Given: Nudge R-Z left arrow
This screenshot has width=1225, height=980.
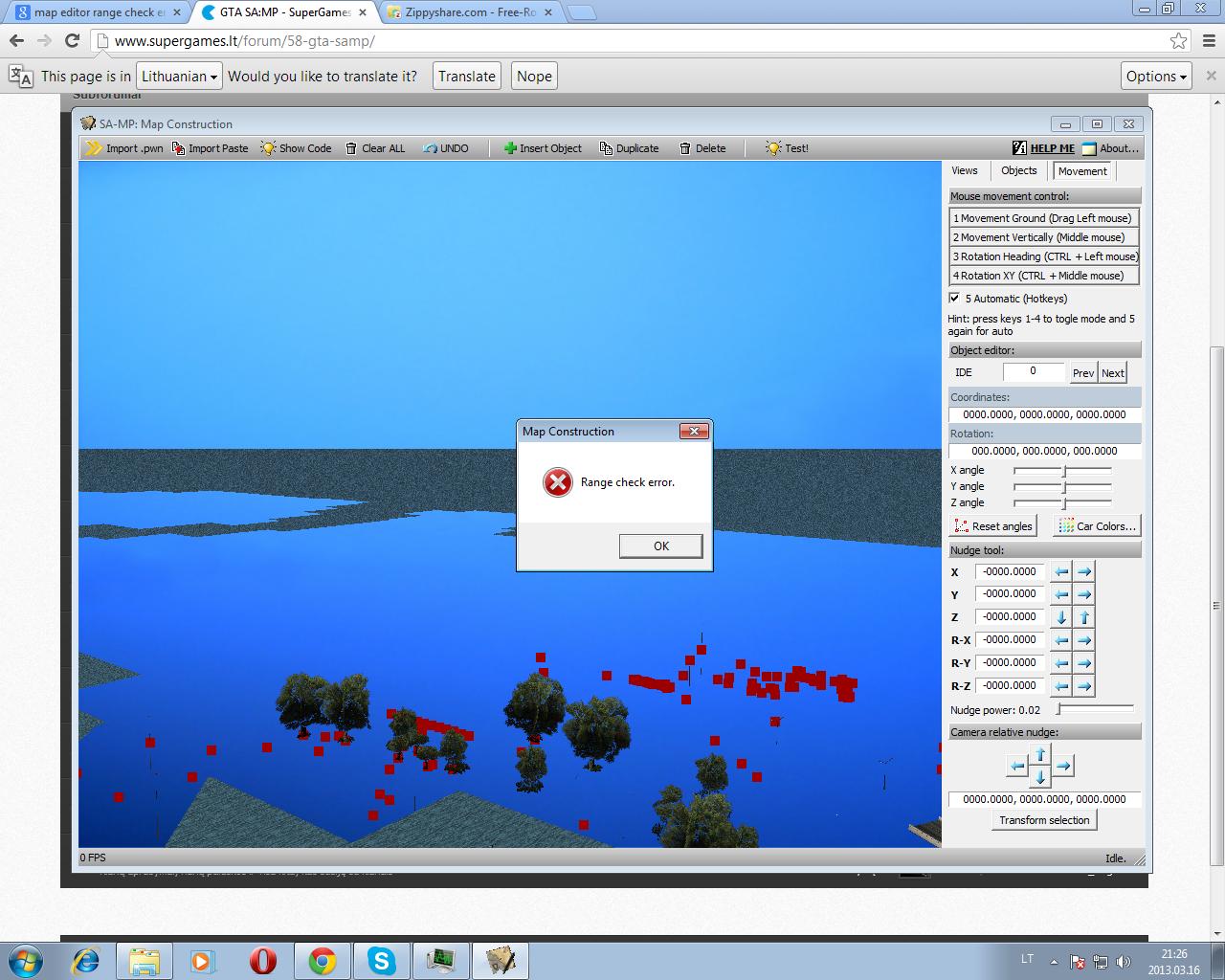Looking at the screenshot, I should (x=1061, y=686).
